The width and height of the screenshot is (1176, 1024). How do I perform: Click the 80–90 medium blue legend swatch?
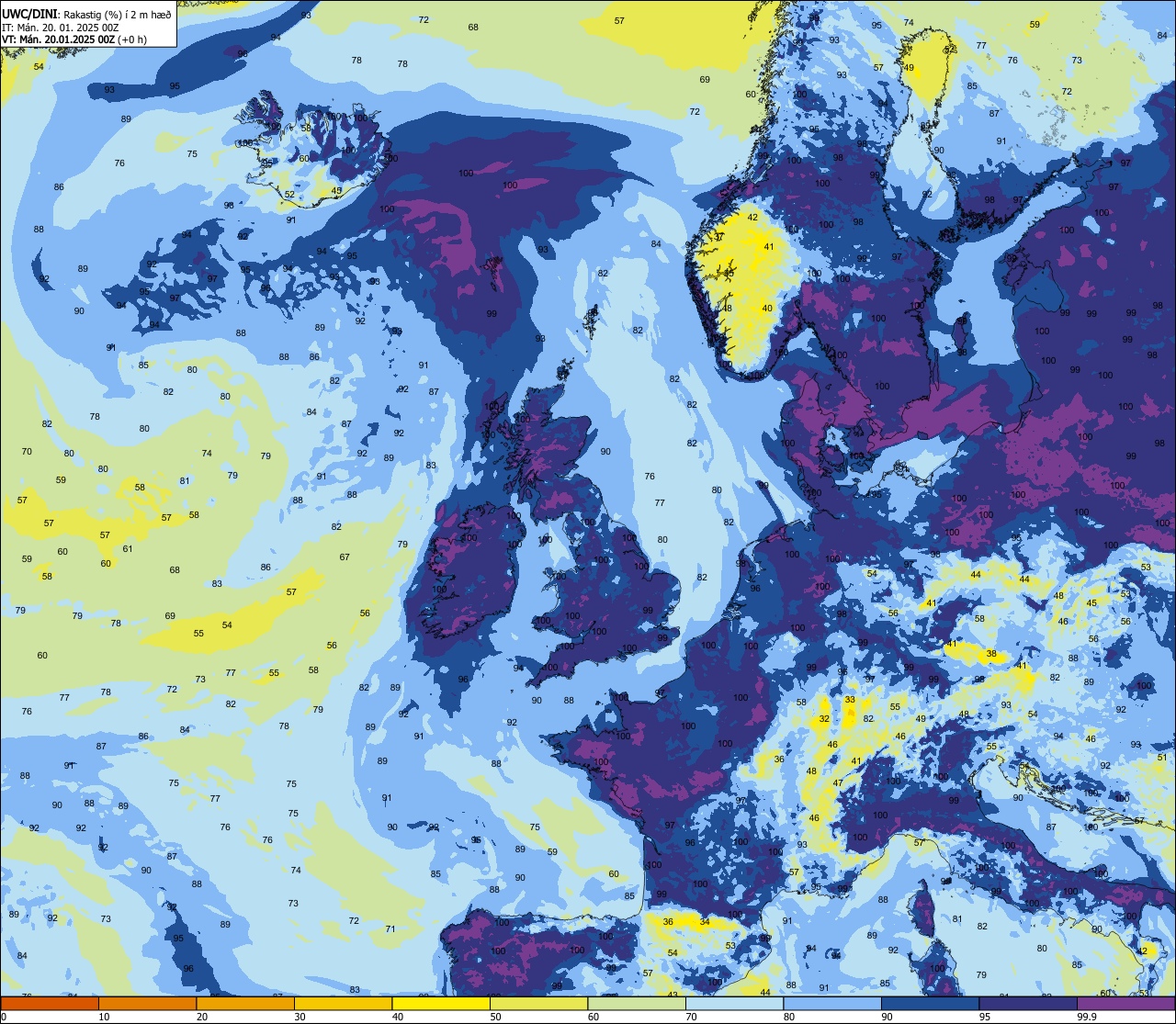832,1004
